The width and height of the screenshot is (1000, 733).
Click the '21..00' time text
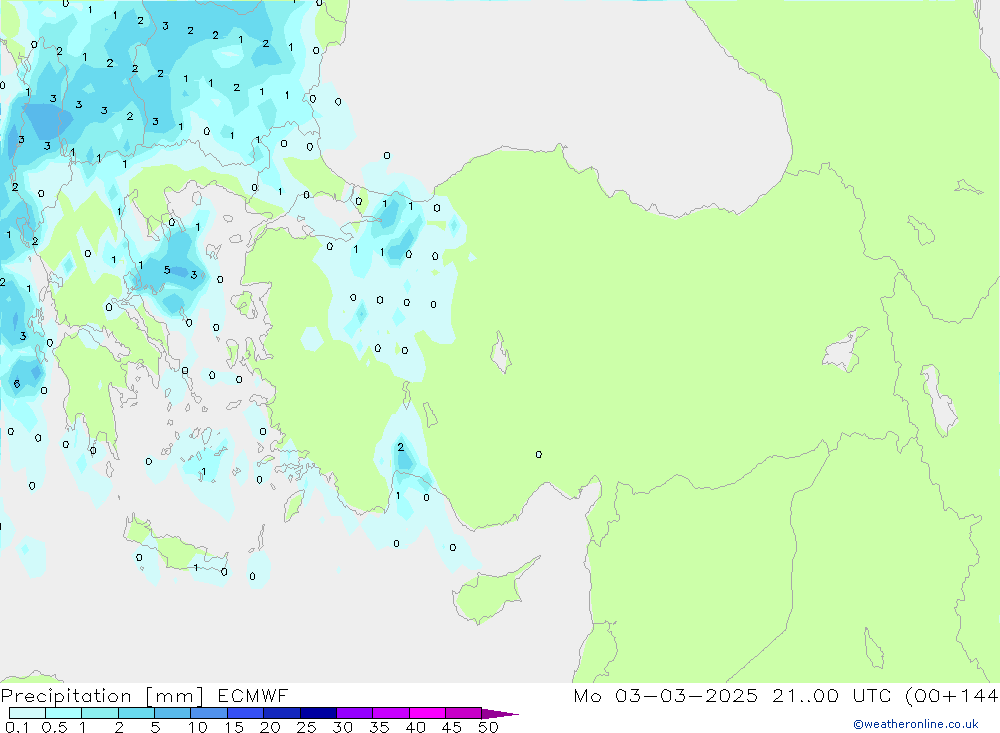click(x=805, y=696)
